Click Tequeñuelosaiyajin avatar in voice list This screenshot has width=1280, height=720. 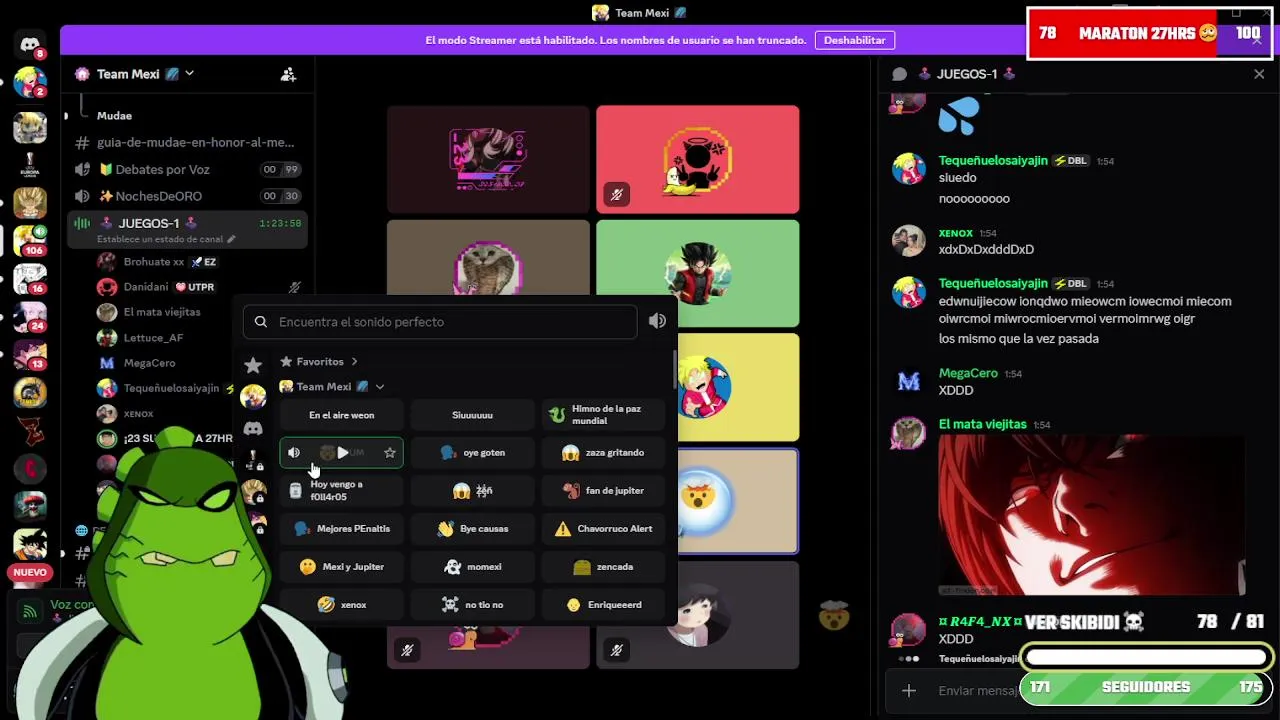pyautogui.click(x=107, y=388)
